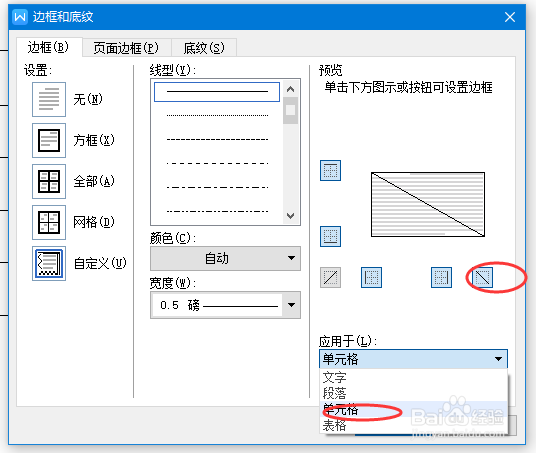Switch to the 边框(B) tab
536x453 pixels.
49,47
